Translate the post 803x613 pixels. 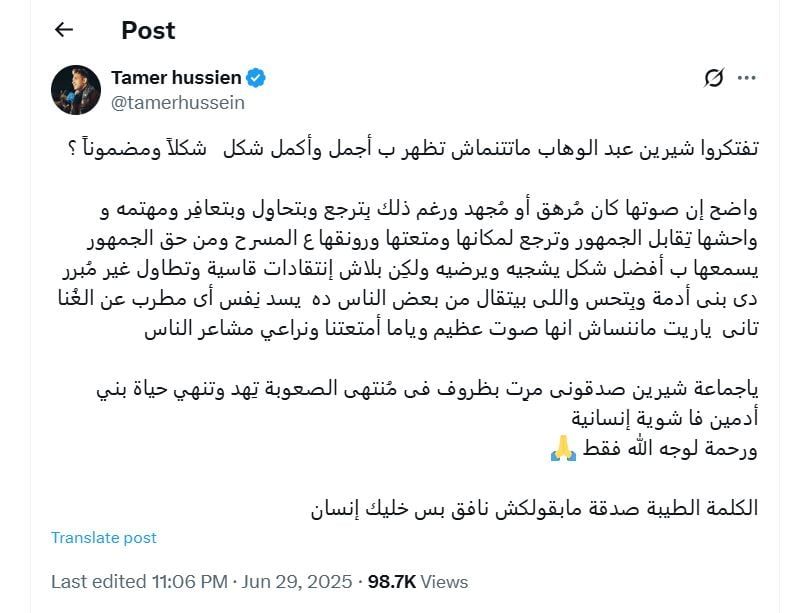(x=102, y=538)
